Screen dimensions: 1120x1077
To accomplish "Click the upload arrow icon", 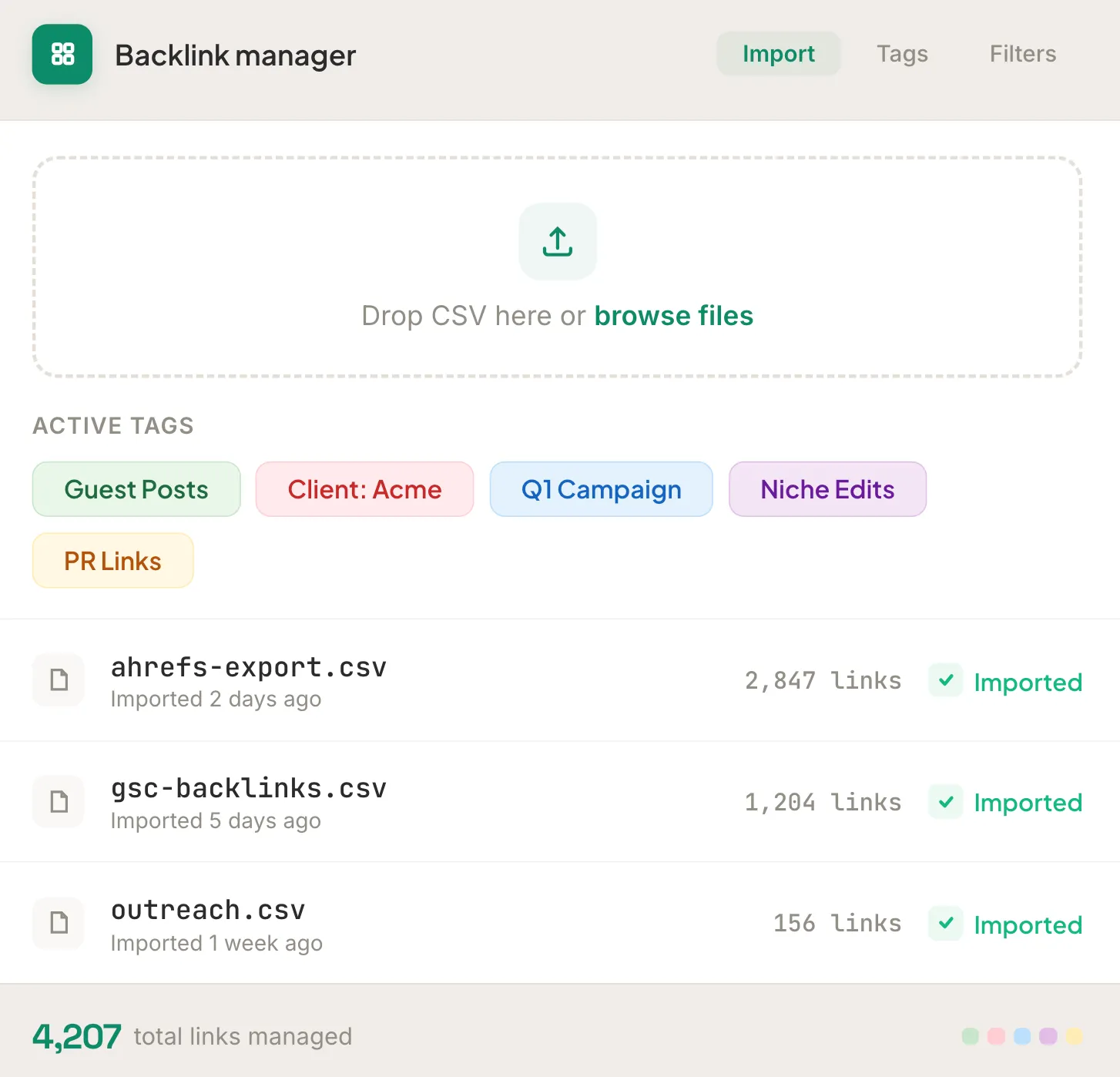I will click(x=557, y=241).
